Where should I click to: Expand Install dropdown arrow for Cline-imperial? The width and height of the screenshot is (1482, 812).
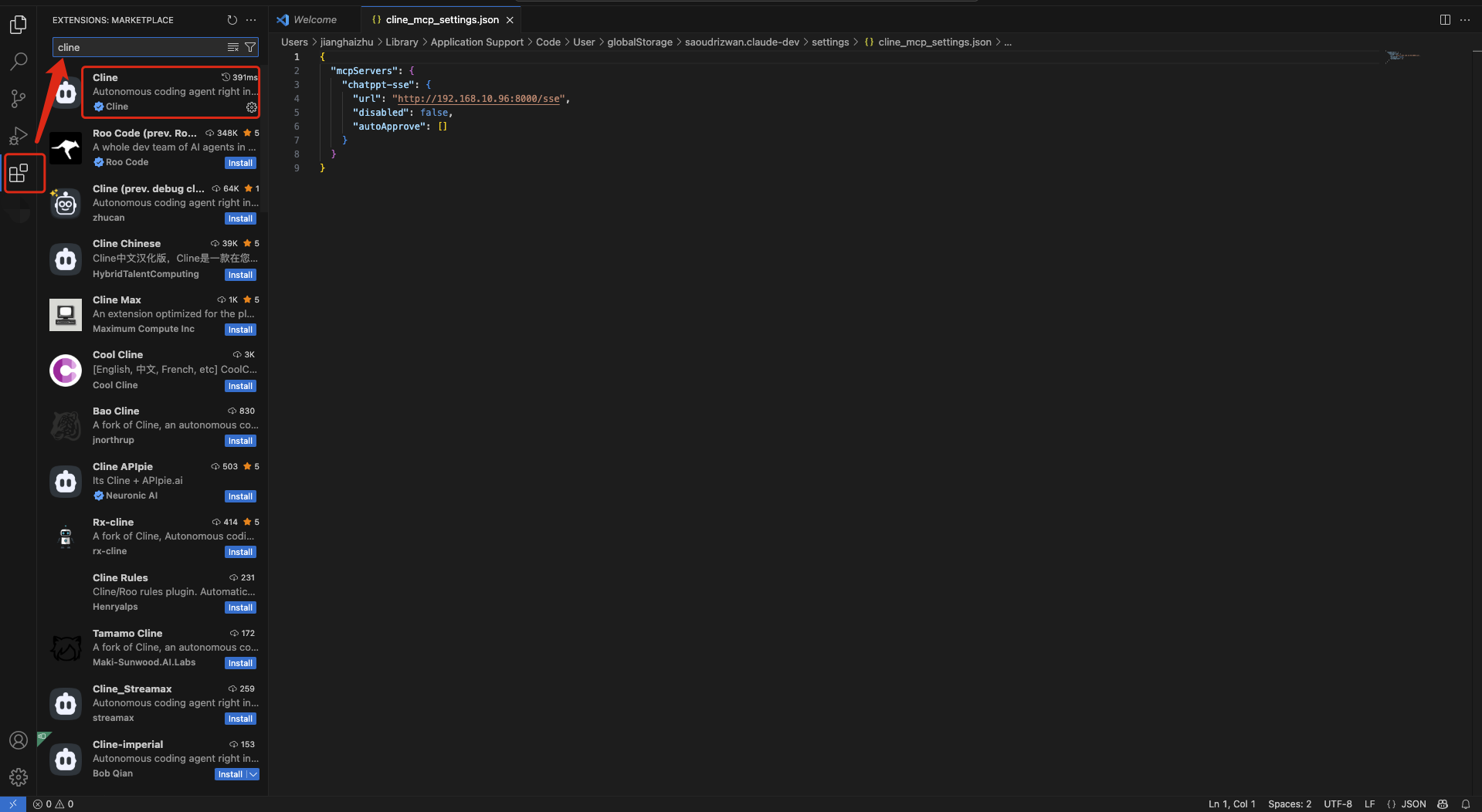pyautogui.click(x=253, y=774)
